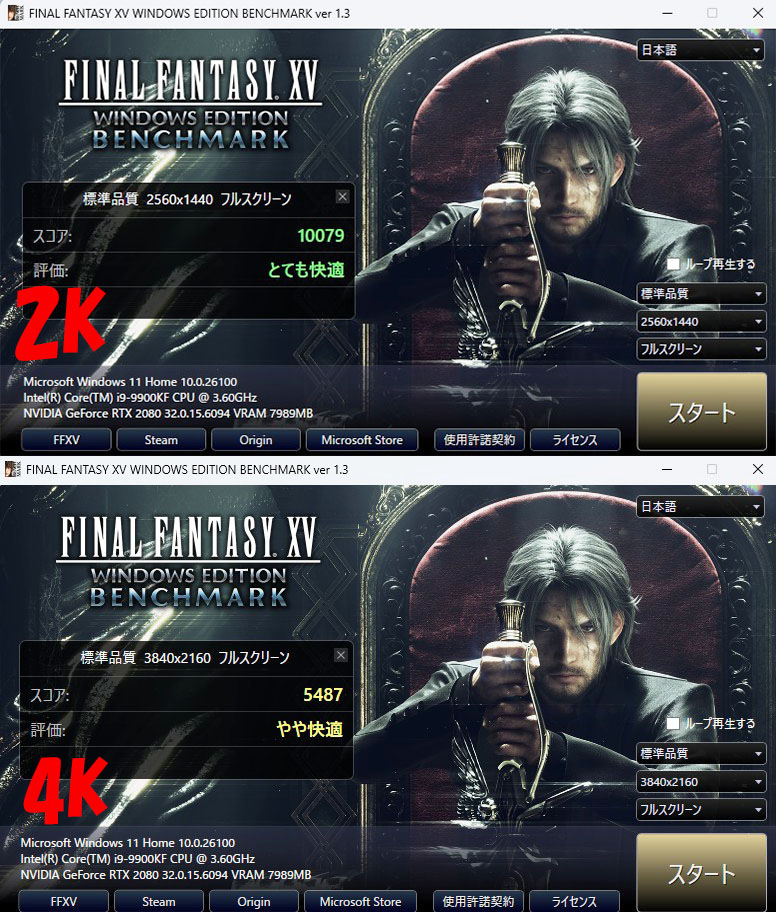Image resolution: width=776 pixels, height=912 pixels.
Task: Expand フルスクリーン display mode dropdown in lower window
Action: click(x=701, y=810)
